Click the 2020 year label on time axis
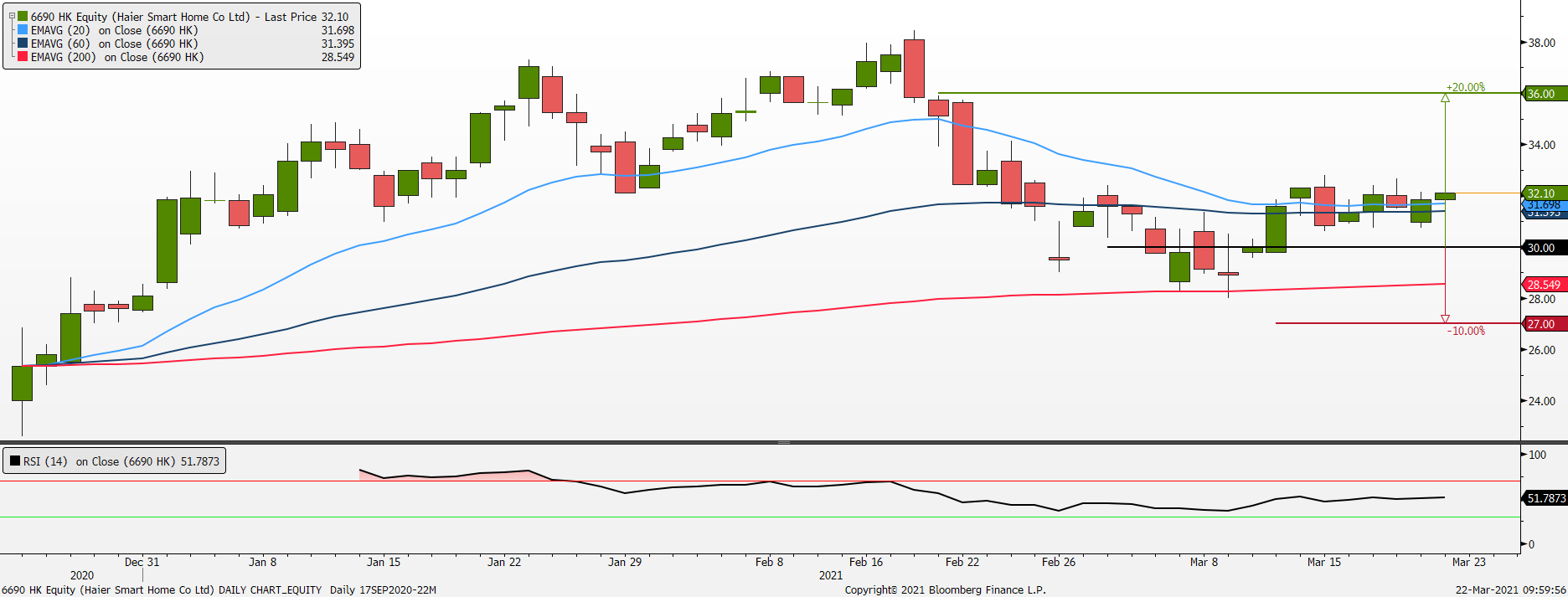The image size is (1568, 597). tap(82, 575)
